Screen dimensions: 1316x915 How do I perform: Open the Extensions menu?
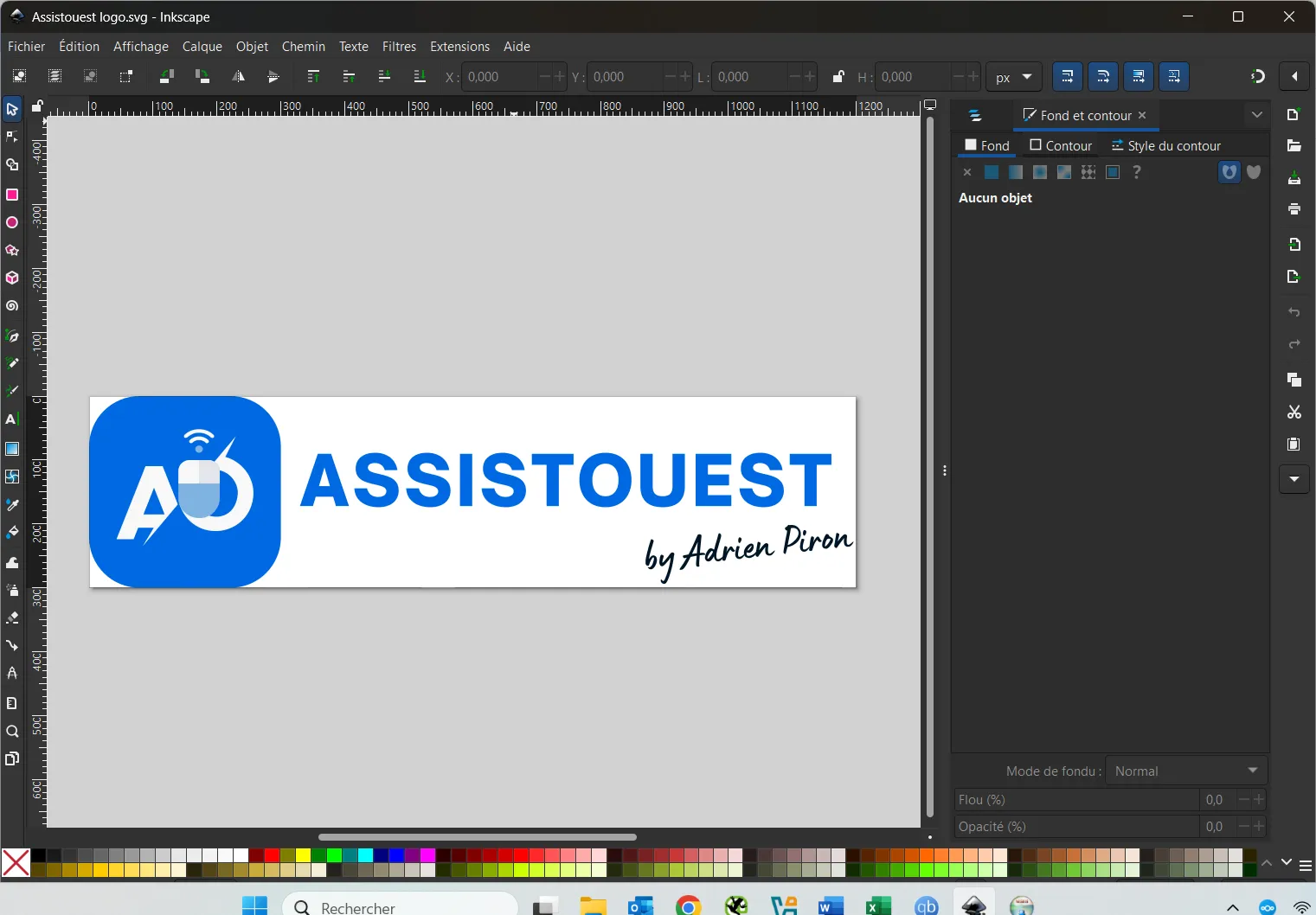[459, 46]
